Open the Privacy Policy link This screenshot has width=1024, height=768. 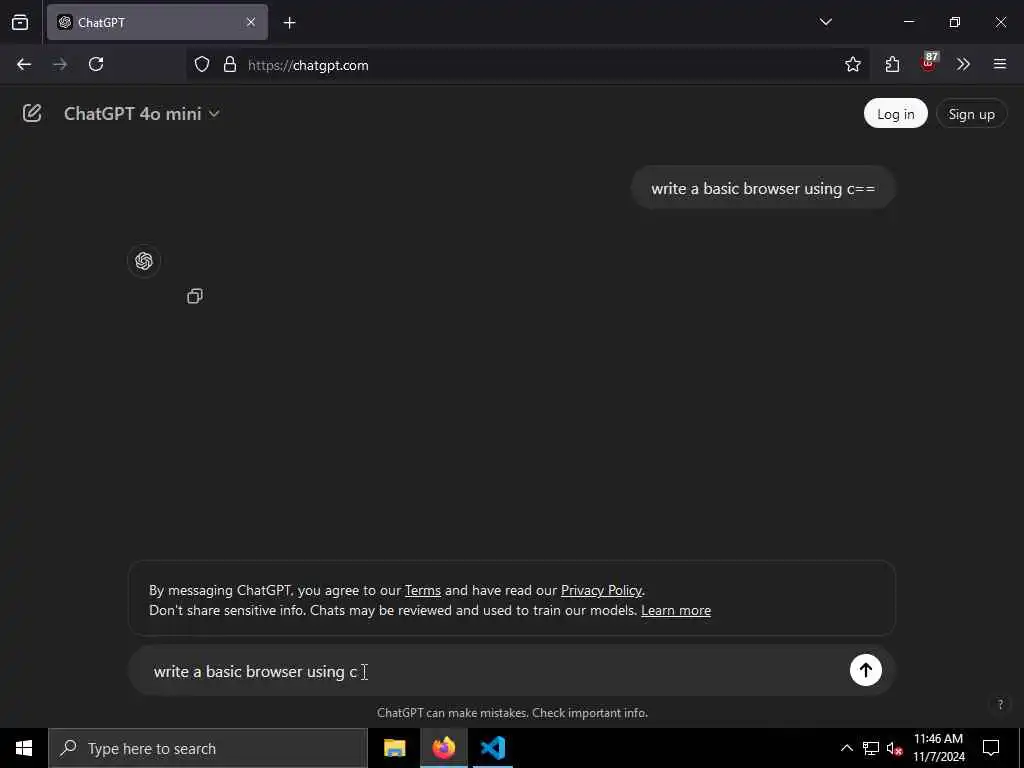(x=601, y=590)
